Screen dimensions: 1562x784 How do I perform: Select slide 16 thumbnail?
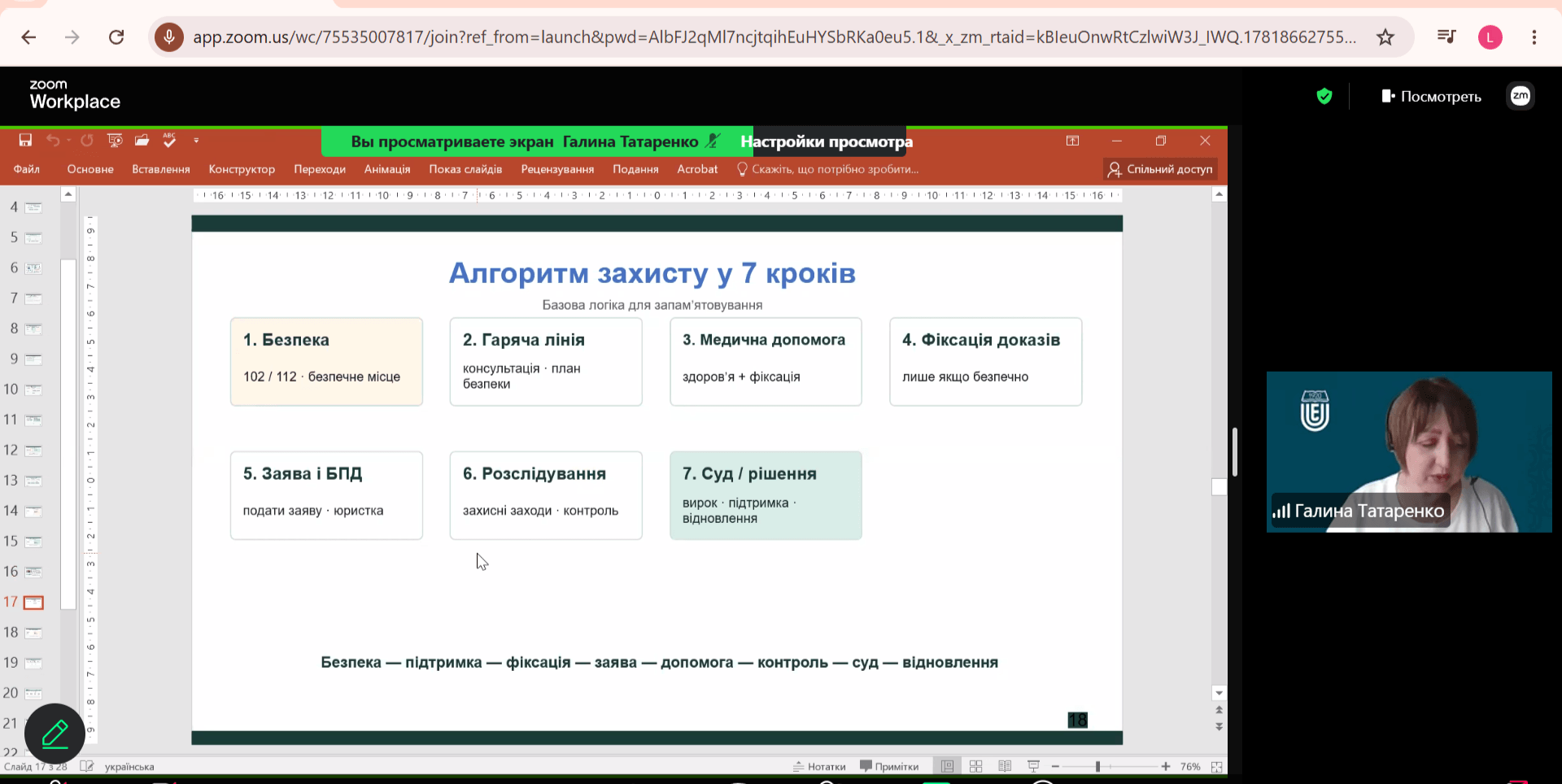coord(33,572)
